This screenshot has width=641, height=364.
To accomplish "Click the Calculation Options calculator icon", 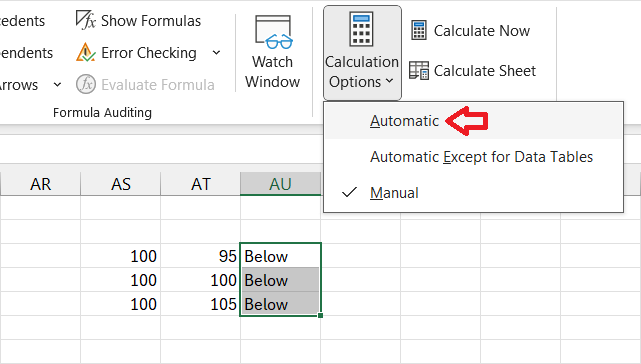I will coord(361,29).
